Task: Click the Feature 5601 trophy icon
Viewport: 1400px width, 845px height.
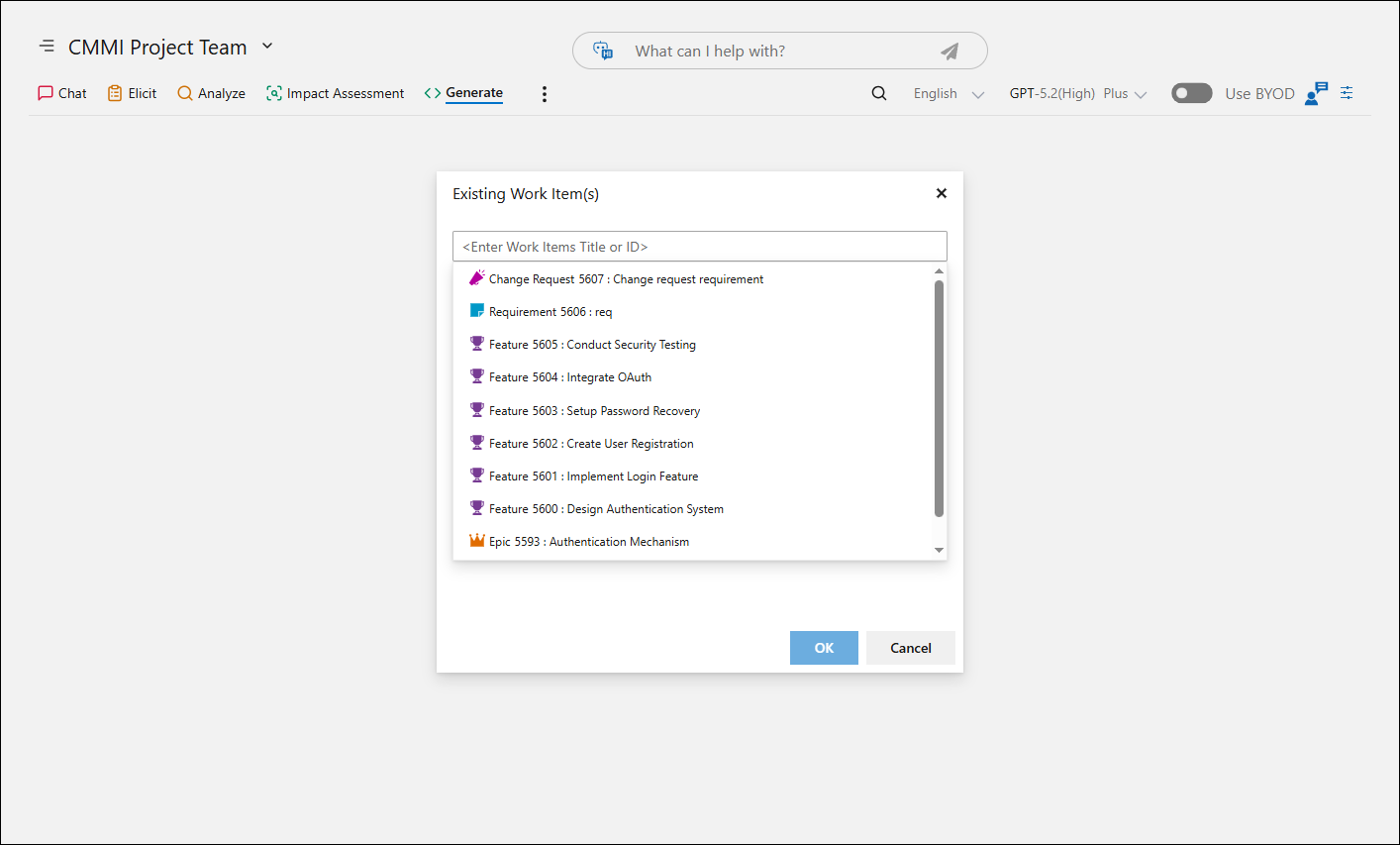Action: (x=476, y=475)
